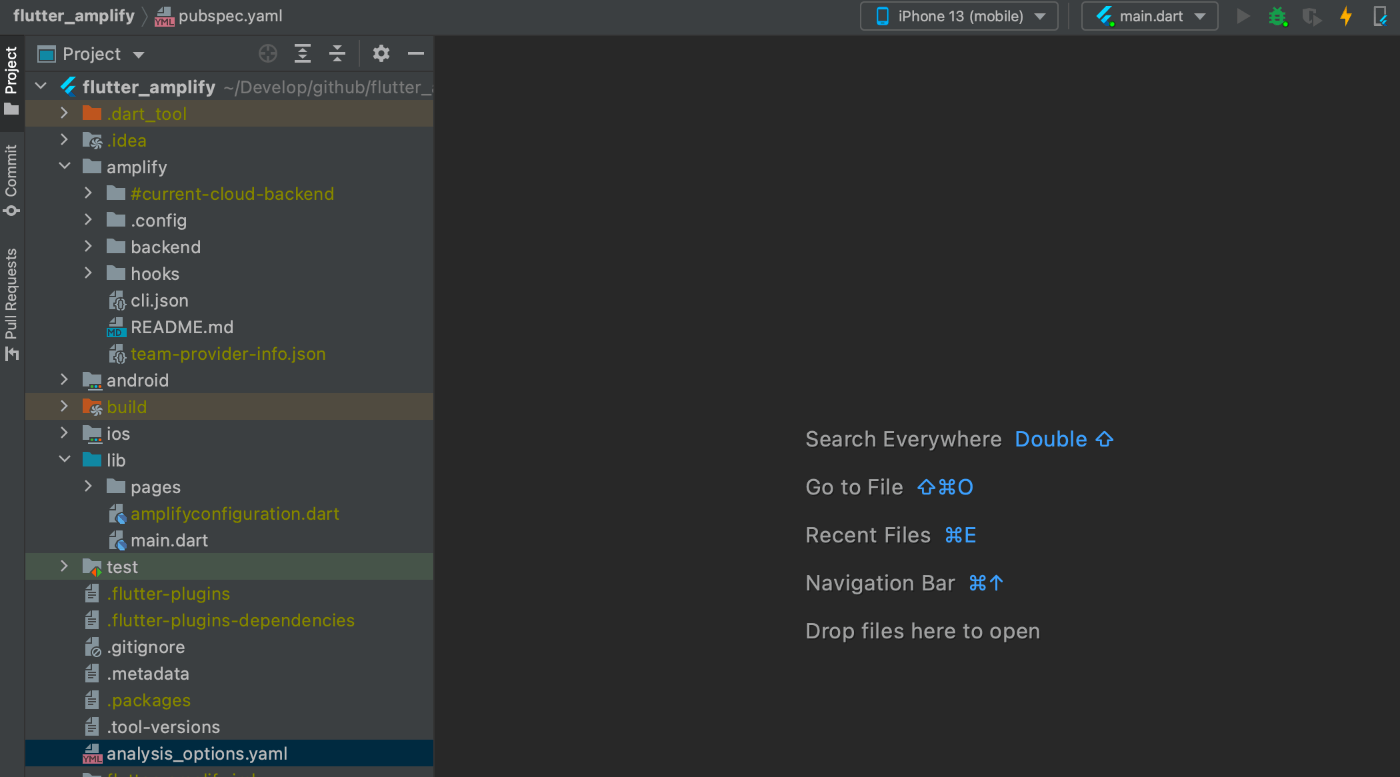Click the orange .dart_tool folder icon
The image size is (1400, 777).
click(x=92, y=114)
